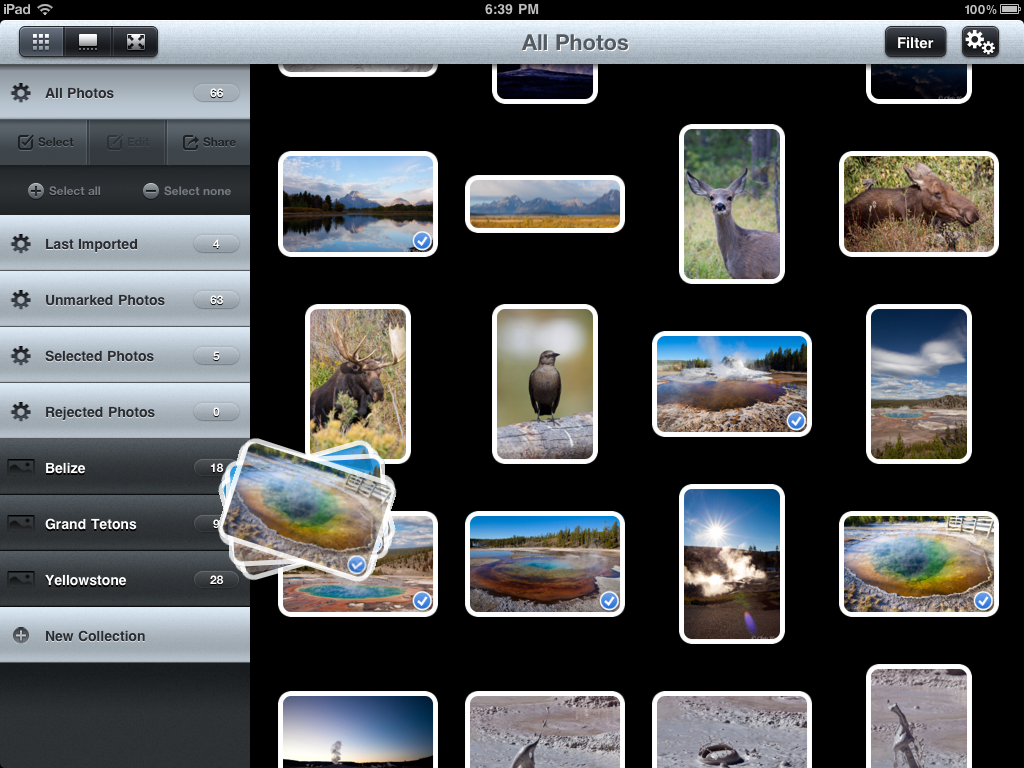
Task: Select the bull moose with antlers photo
Action: point(358,384)
